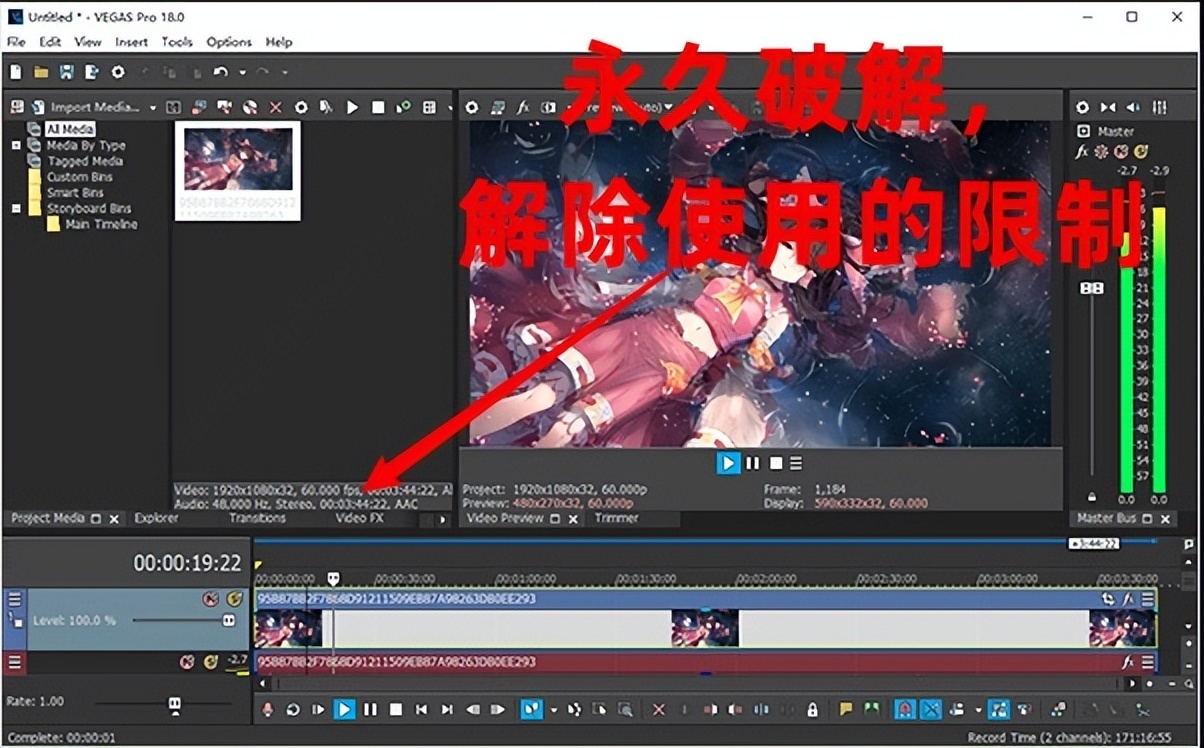Stop playback in Video Preview window
The width and height of the screenshot is (1204, 748).
(x=775, y=463)
